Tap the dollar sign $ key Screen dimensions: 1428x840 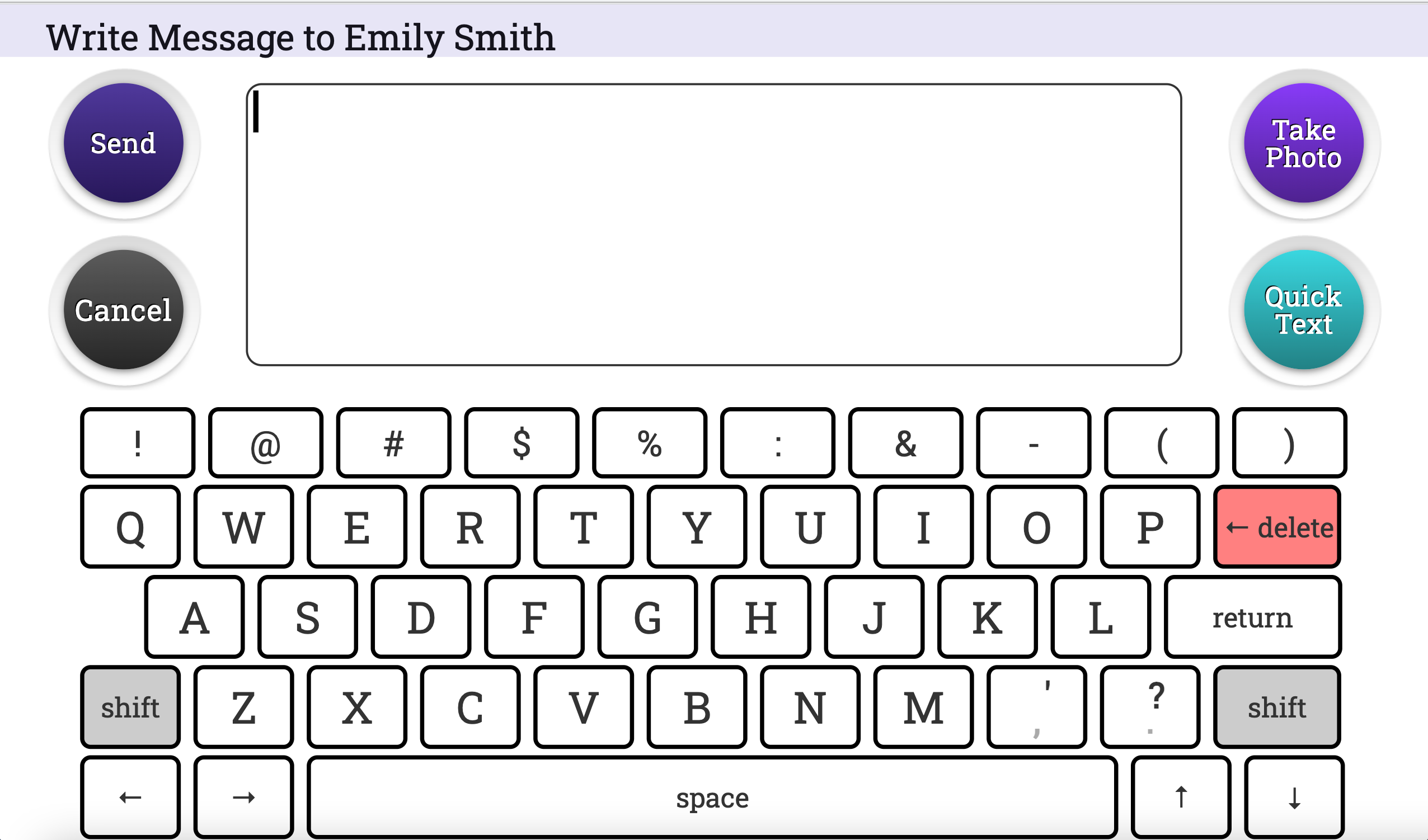pyautogui.click(x=522, y=443)
